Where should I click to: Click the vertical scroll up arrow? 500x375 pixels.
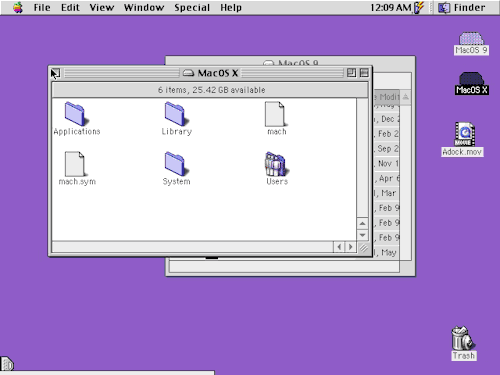click(x=363, y=223)
